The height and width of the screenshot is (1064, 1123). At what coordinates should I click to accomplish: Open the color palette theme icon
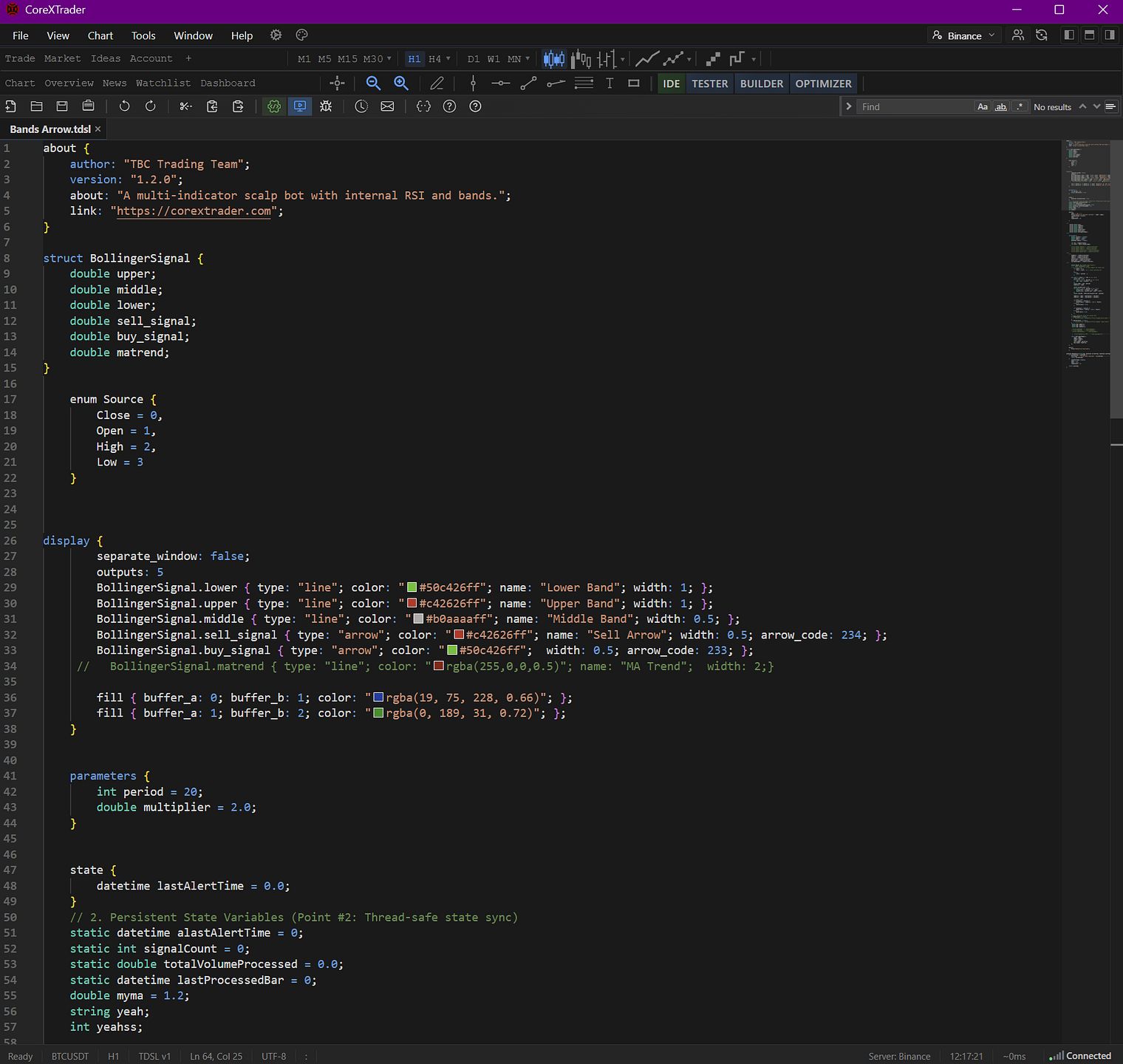click(301, 35)
